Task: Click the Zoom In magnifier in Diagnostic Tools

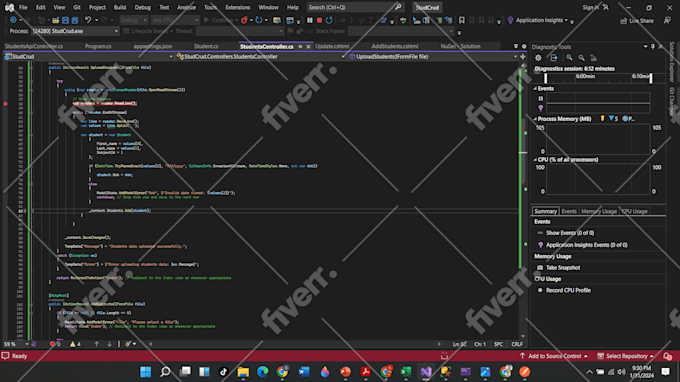Action: [x=569, y=58]
